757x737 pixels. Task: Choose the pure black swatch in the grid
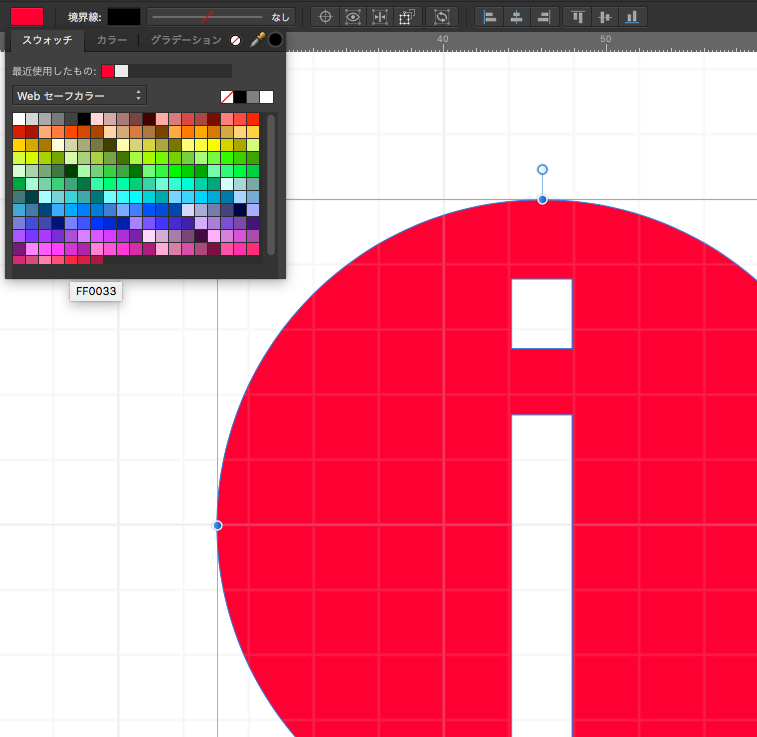pyautogui.click(x=84, y=119)
